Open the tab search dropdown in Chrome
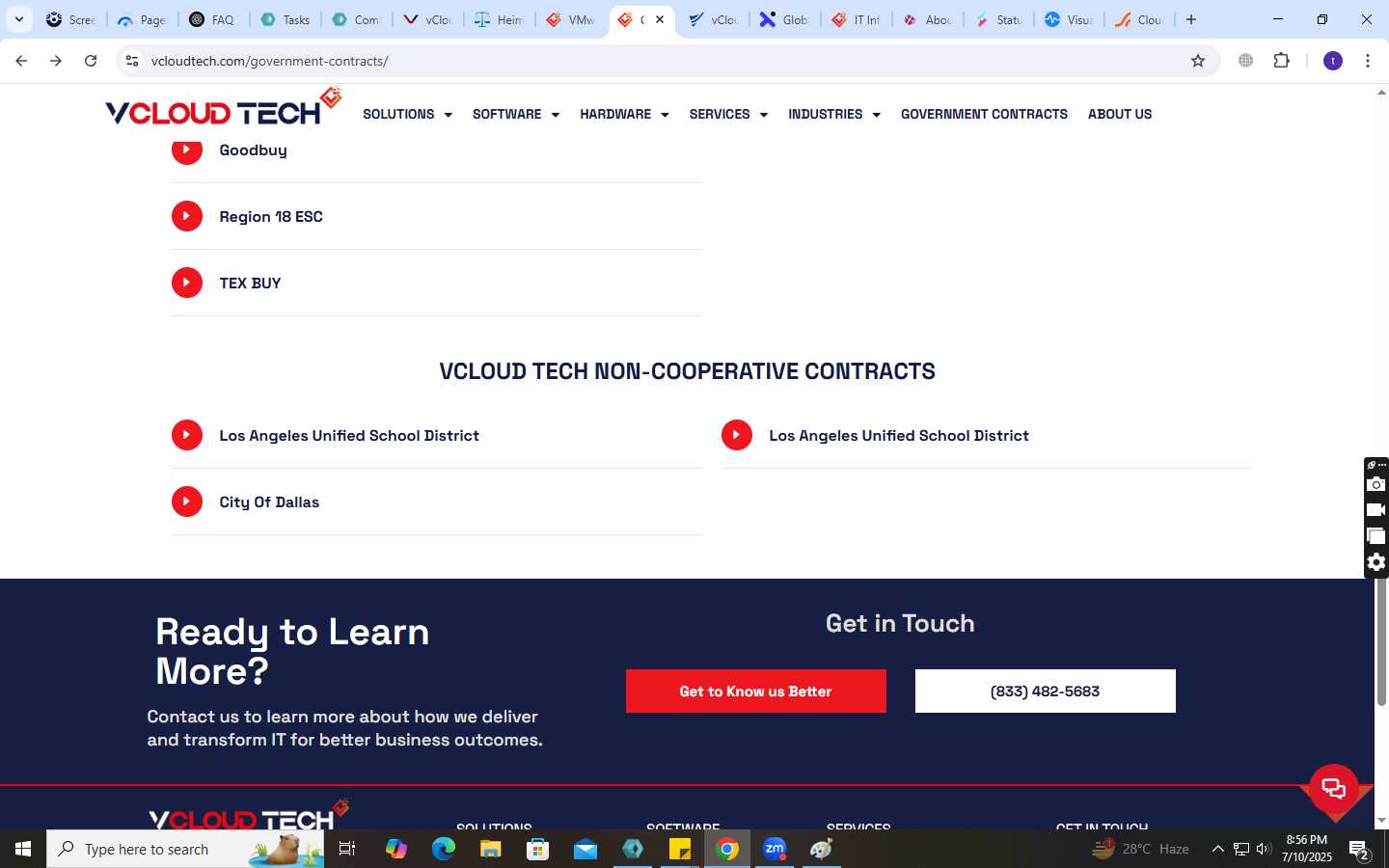Image resolution: width=1389 pixels, height=868 pixels. (x=18, y=19)
